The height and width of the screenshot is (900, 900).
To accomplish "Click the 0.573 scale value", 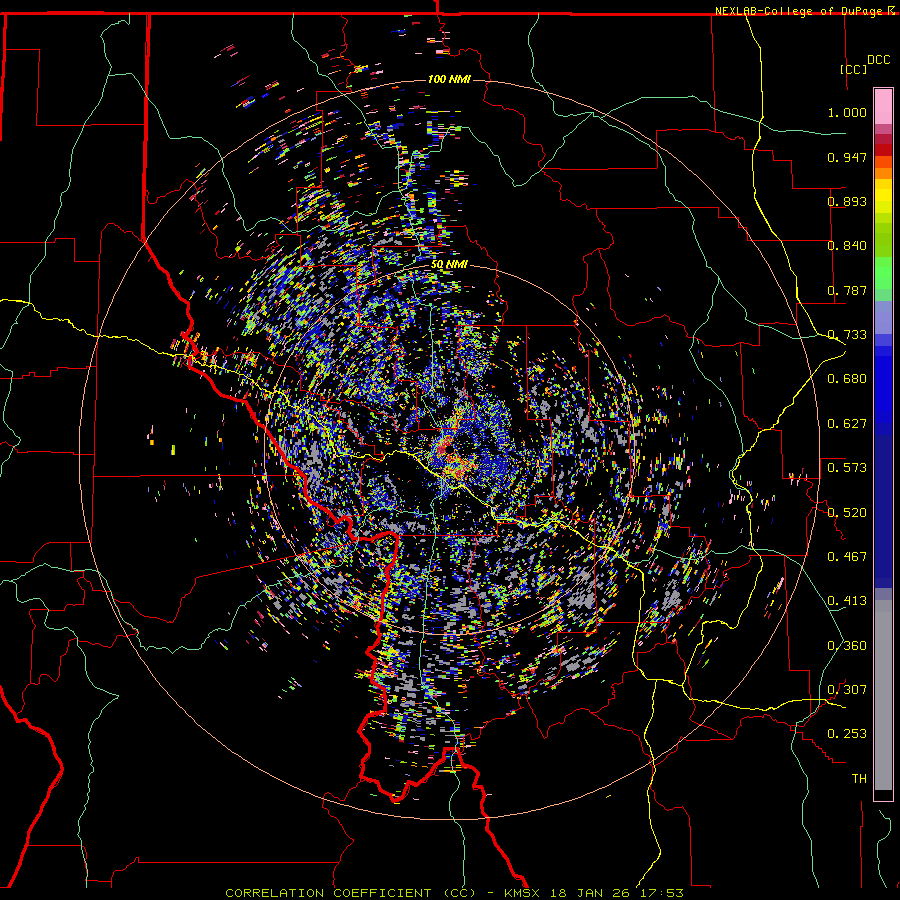I will point(847,468).
